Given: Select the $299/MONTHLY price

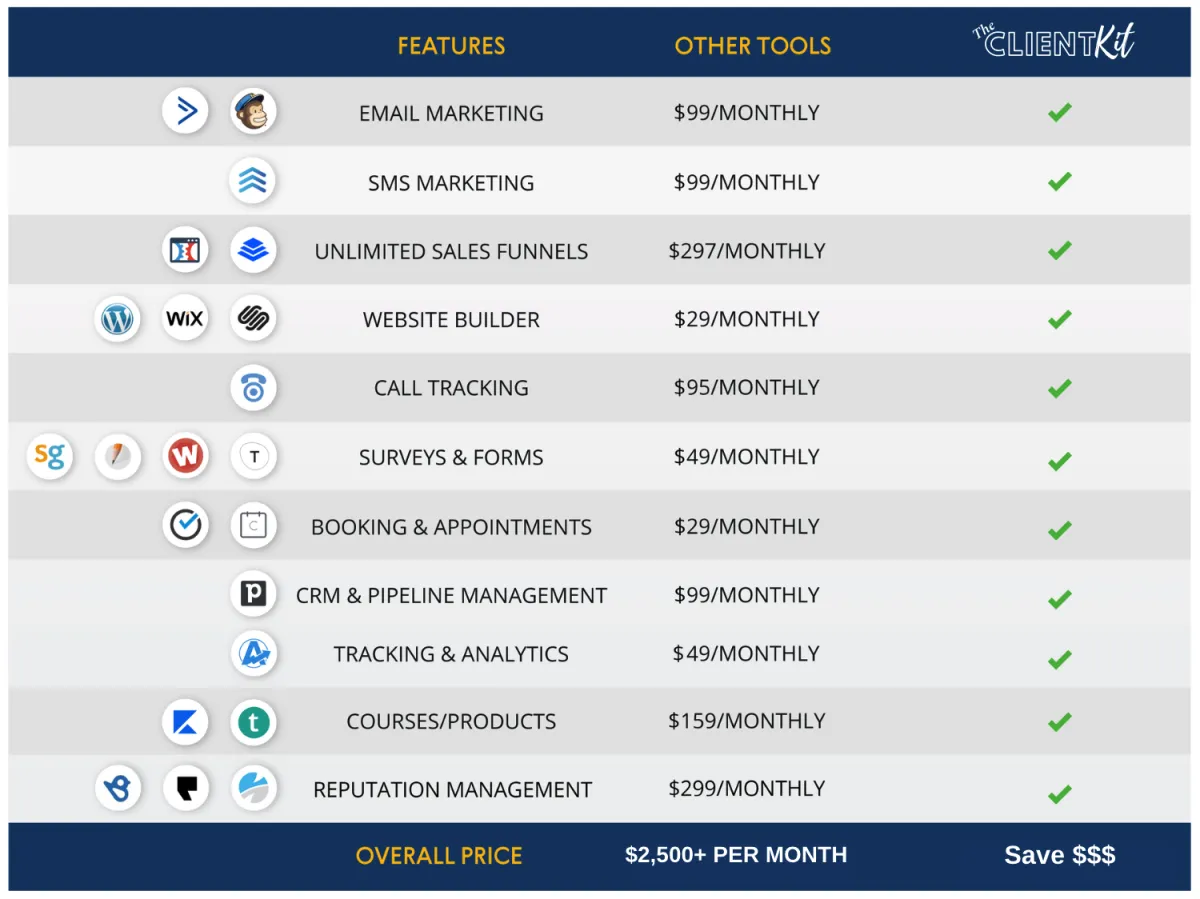Looking at the screenshot, I should (x=747, y=788).
